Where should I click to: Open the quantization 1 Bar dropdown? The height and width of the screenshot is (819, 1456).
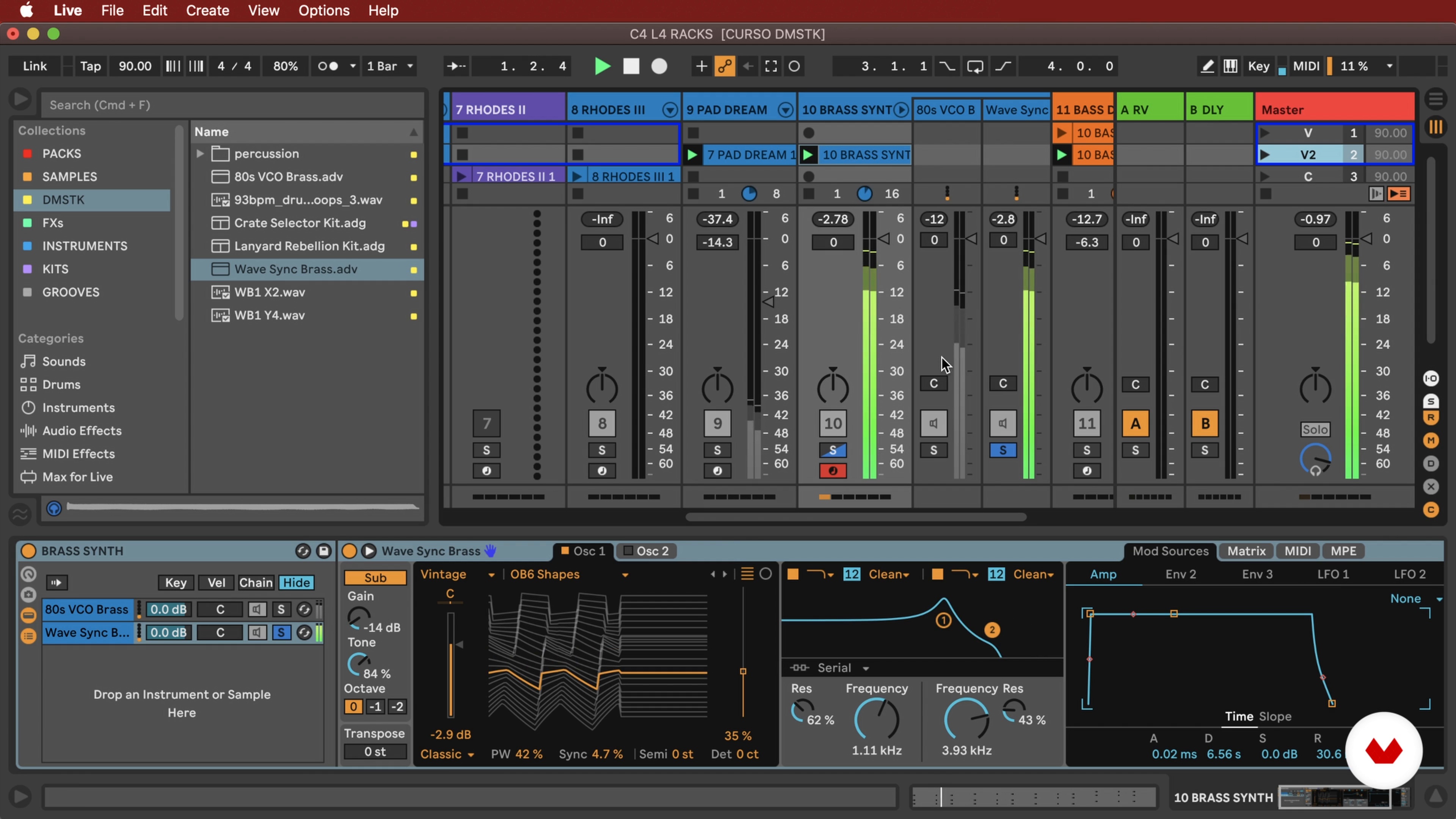390,66
